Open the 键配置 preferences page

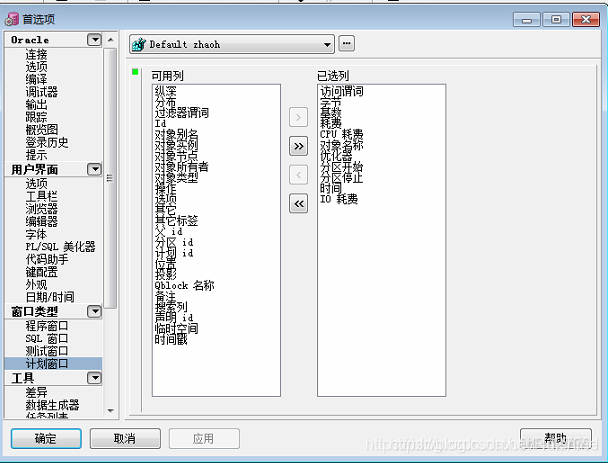pyautogui.click(x=42, y=272)
